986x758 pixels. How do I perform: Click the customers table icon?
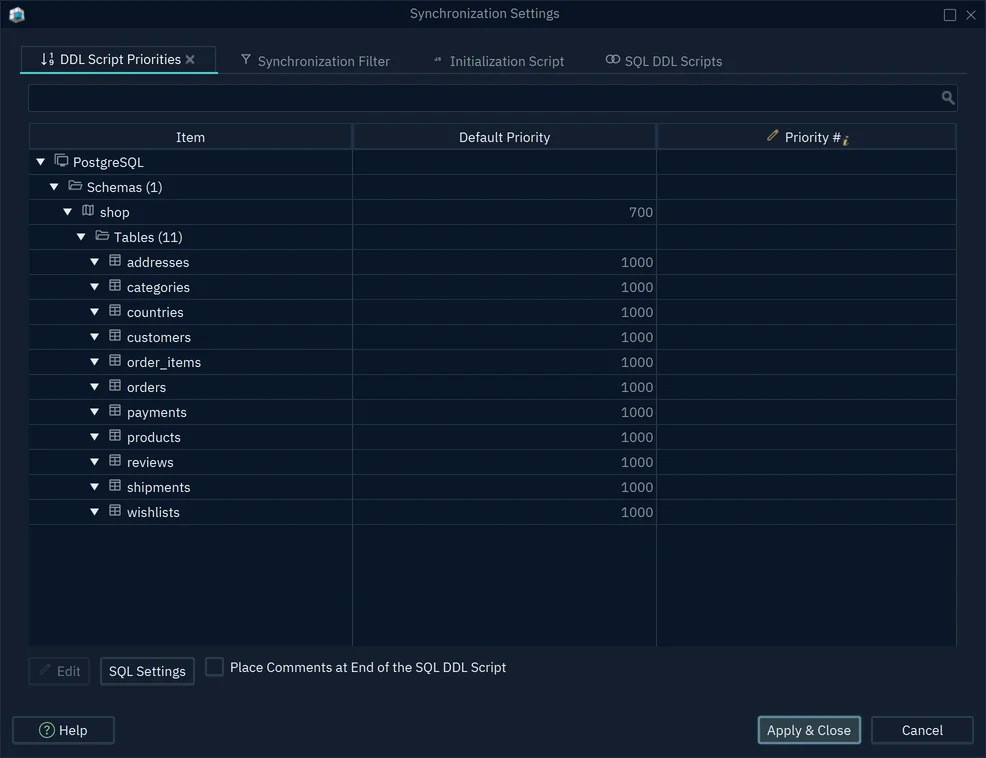115,336
